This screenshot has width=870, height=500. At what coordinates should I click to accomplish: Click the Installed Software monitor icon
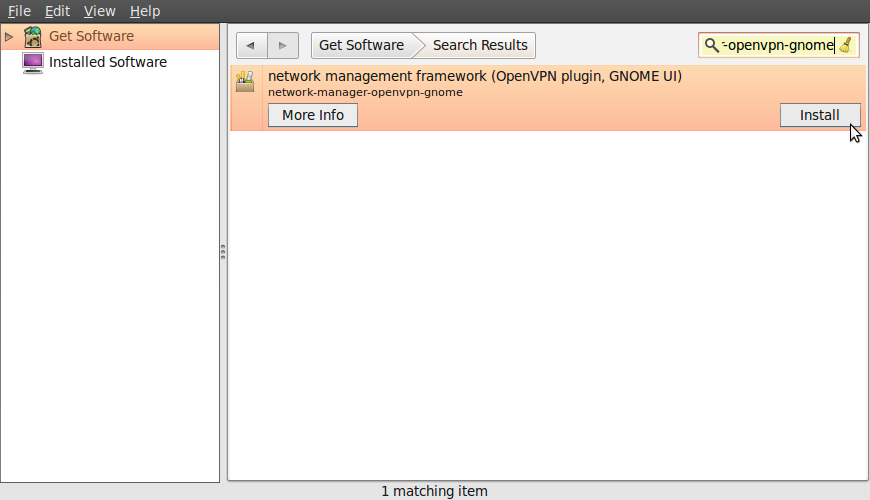(x=33, y=62)
